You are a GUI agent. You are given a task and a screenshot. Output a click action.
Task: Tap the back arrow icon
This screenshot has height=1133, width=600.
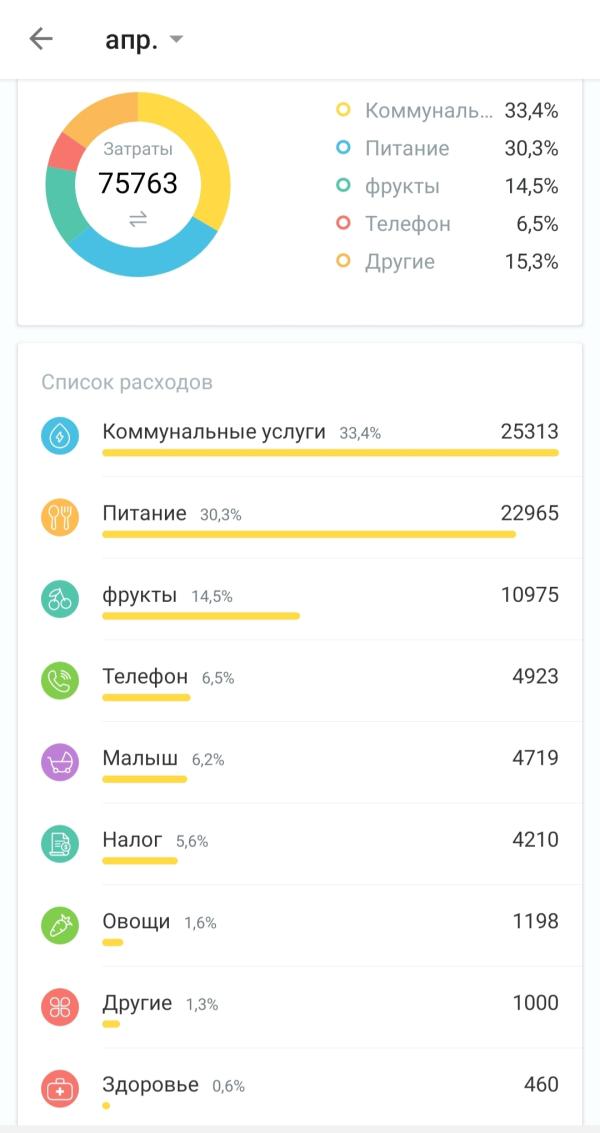coord(41,39)
